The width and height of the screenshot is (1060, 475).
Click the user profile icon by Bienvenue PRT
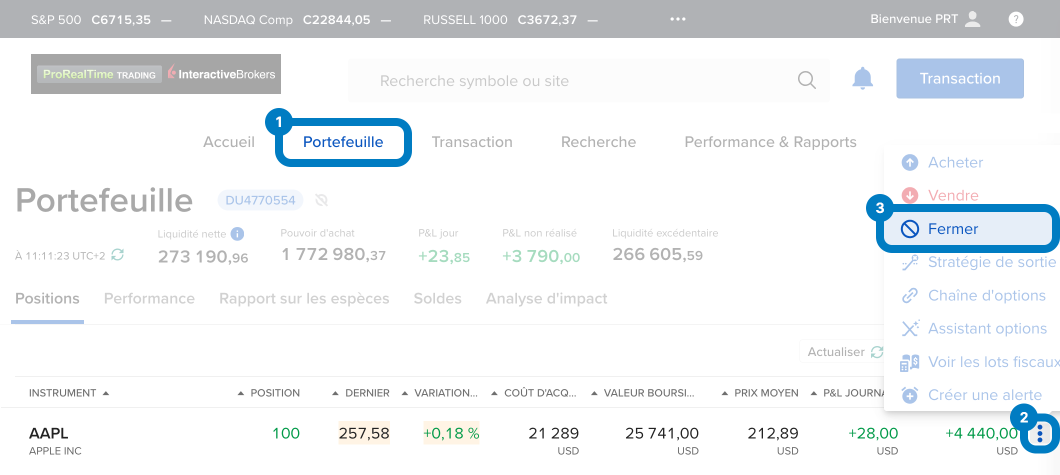coord(973,19)
